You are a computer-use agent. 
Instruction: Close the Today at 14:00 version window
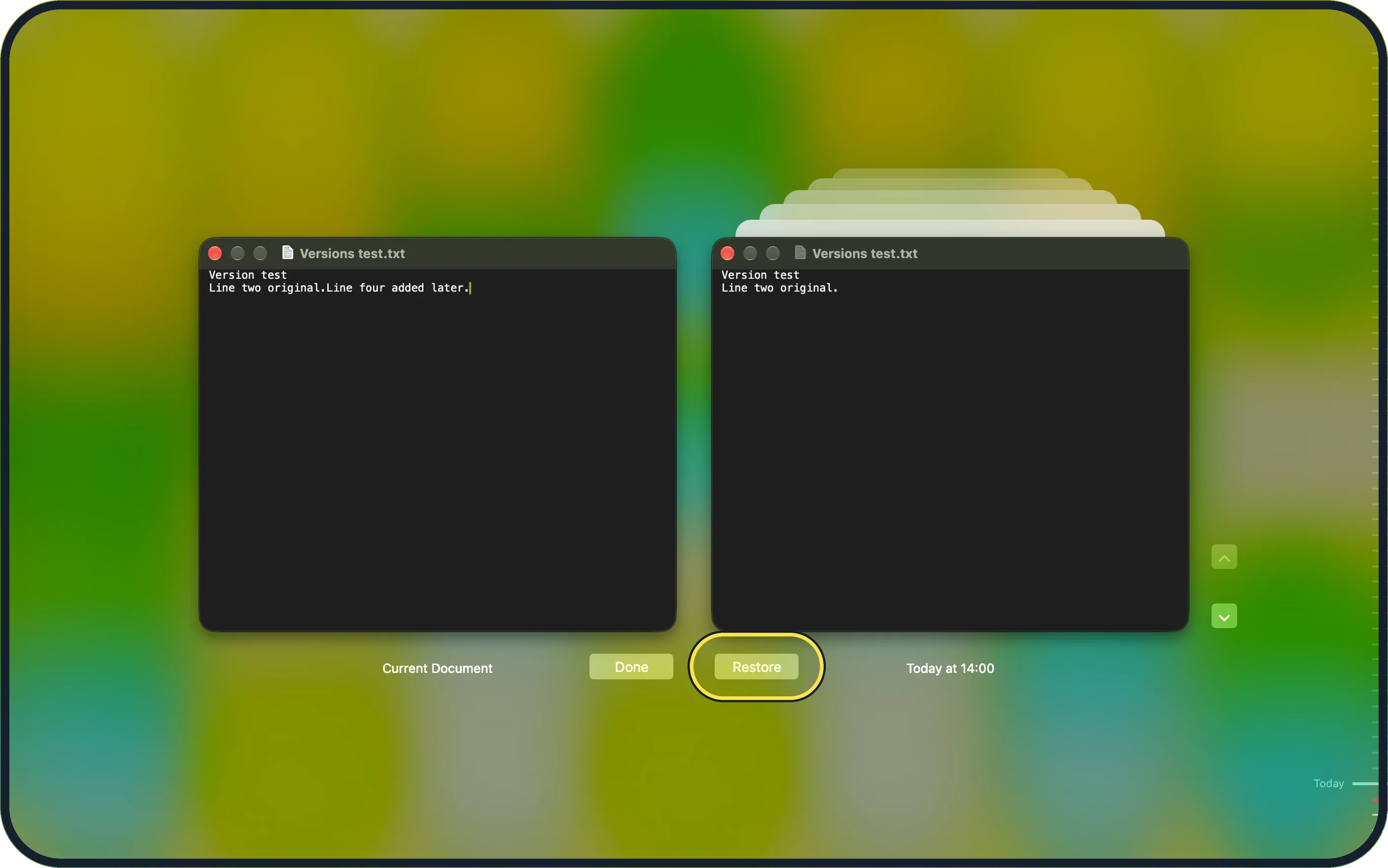pyautogui.click(x=727, y=253)
